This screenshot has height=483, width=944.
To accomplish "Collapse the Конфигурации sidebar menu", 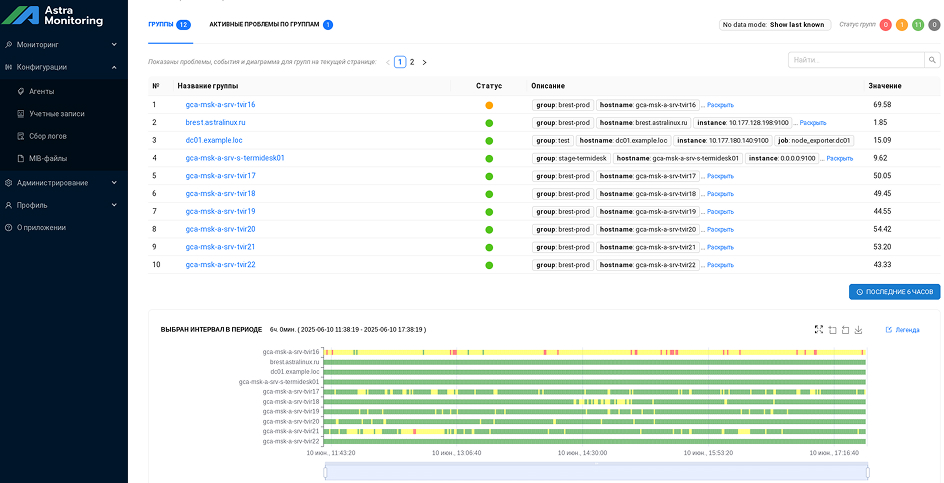I will click(x=64, y=67).
